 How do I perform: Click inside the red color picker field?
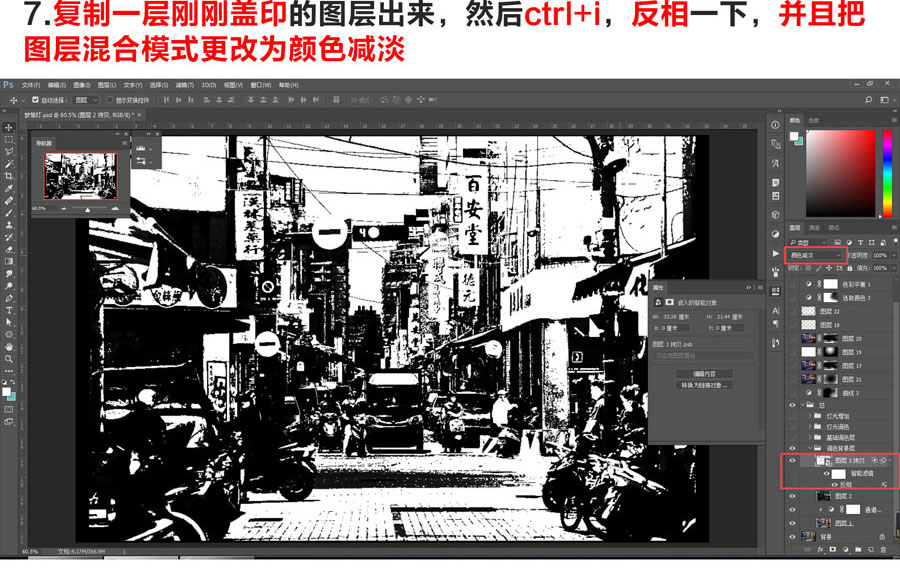[x=840, y=173]
